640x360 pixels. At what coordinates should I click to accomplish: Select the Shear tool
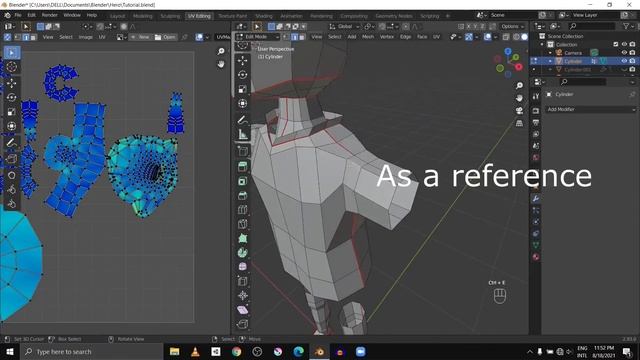tap(242, 310)
